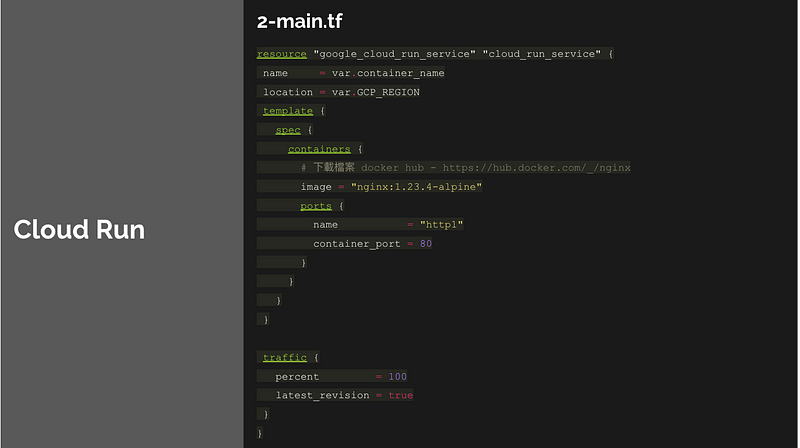Click the latest_revision true value

click(401, 395)
